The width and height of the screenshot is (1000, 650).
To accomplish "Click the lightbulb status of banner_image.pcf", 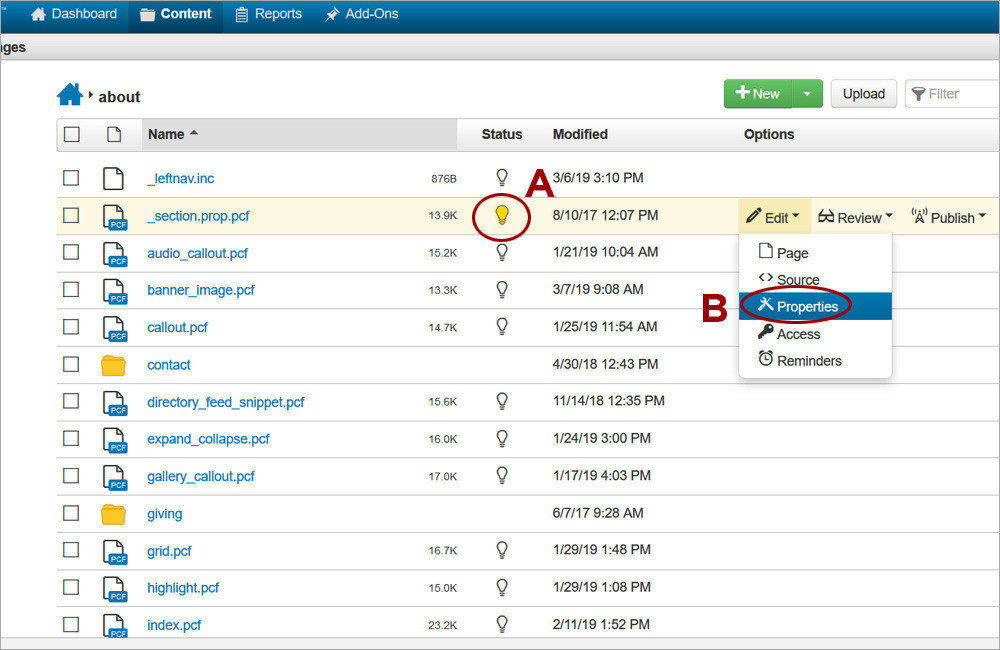I will pos(502,290).
